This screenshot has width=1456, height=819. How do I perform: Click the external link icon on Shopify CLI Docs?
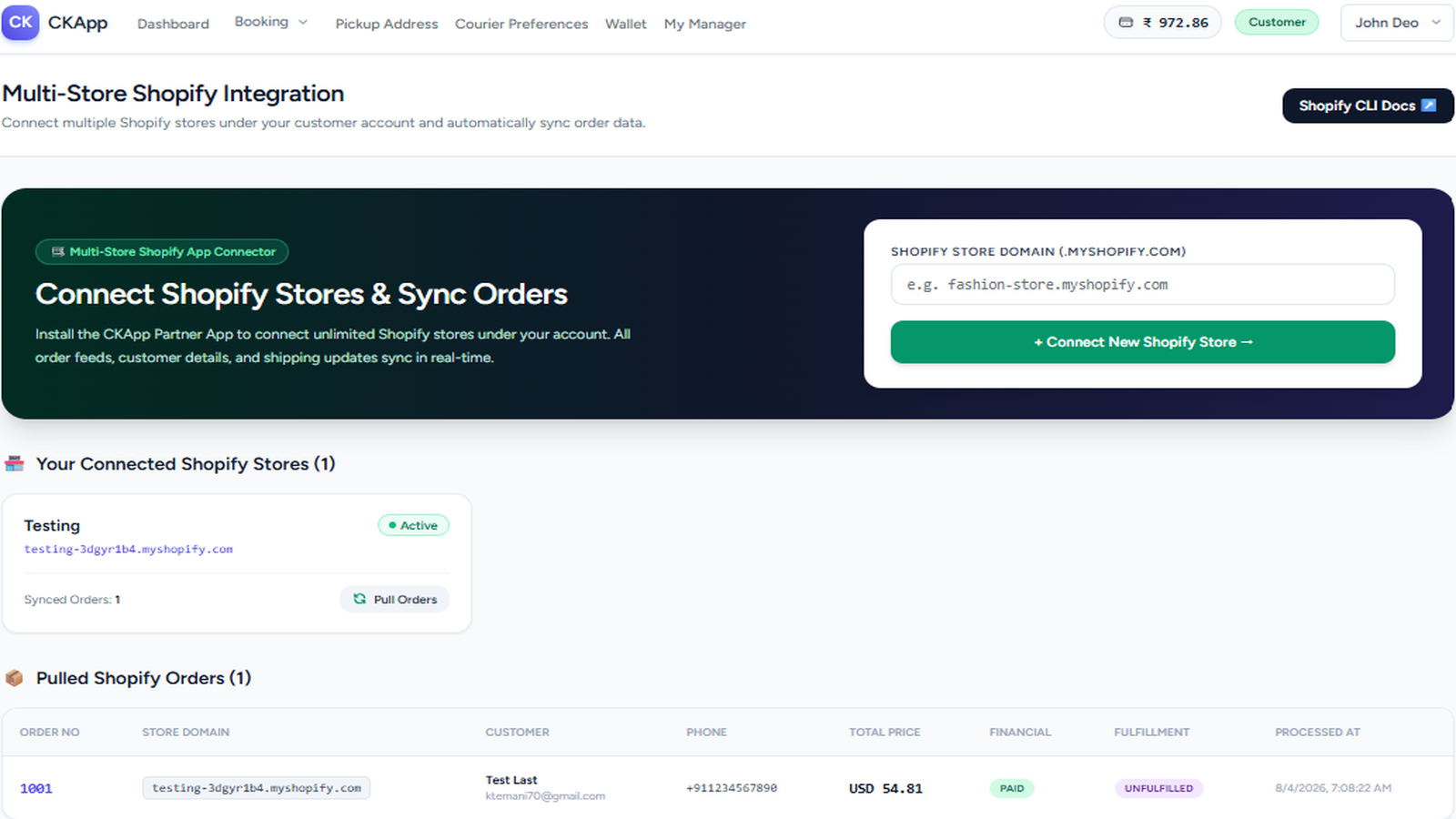pyautogui.click(x=1429, y=106)
